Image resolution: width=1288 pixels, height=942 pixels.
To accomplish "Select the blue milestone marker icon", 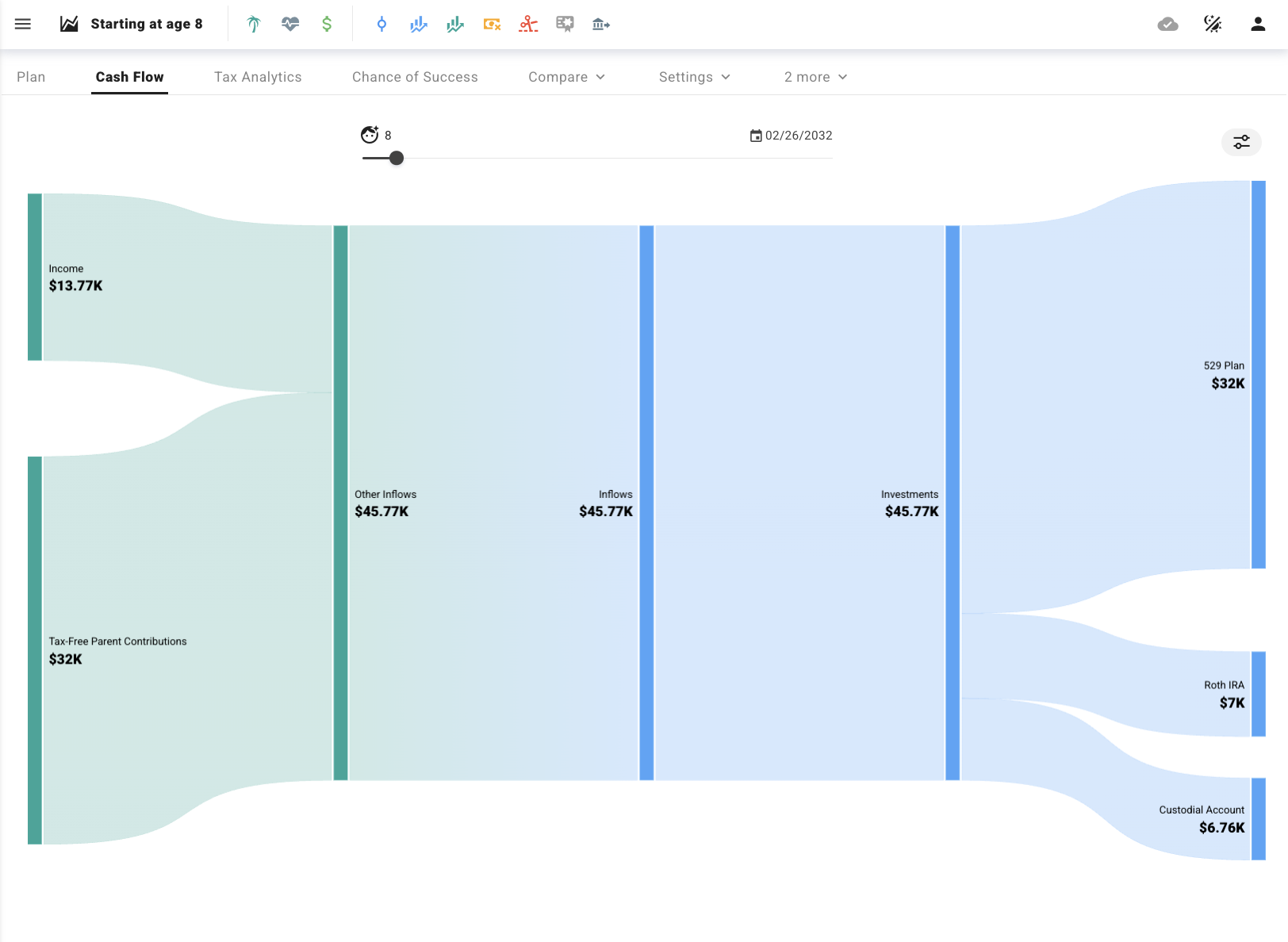I will (x=381, y=24).
